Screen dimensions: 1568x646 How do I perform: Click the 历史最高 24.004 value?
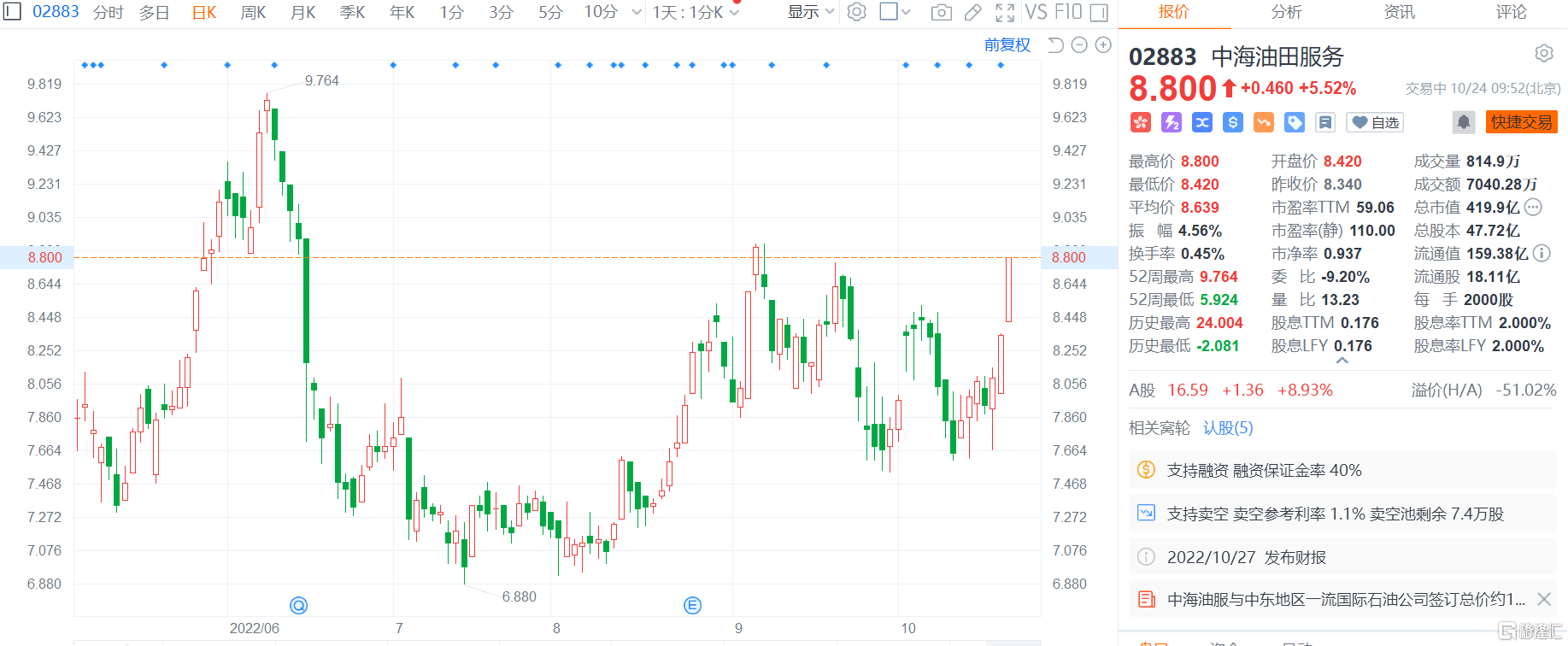(1219, 323)
